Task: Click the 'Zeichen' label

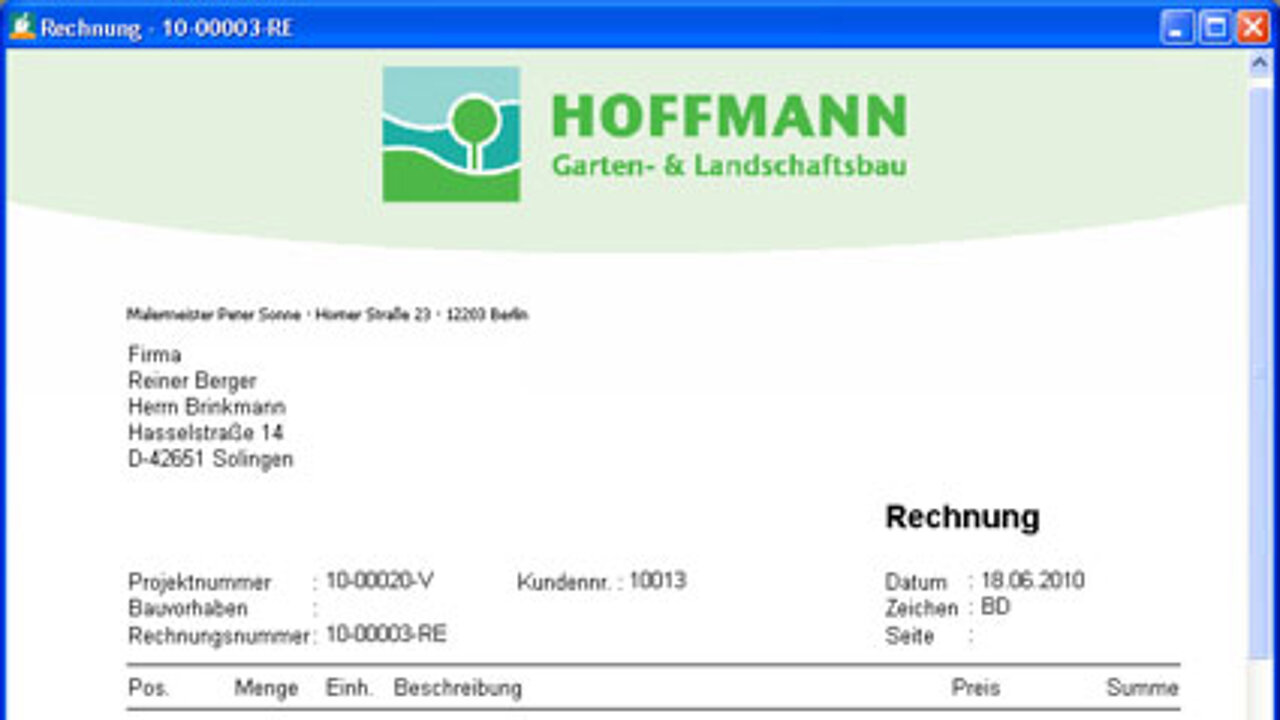Action: (x=921, y=608)
